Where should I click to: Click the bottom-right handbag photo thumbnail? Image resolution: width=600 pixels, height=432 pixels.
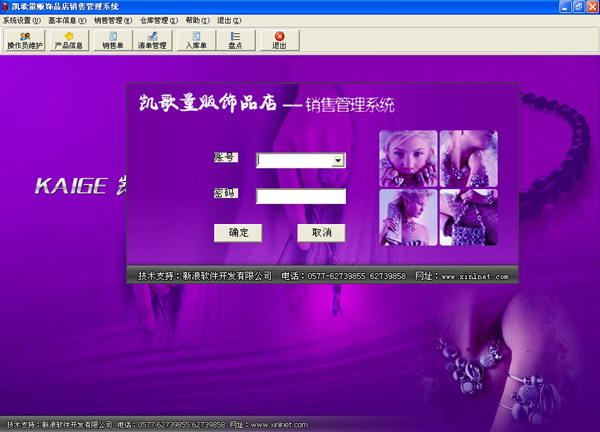(x=468, y=218)
